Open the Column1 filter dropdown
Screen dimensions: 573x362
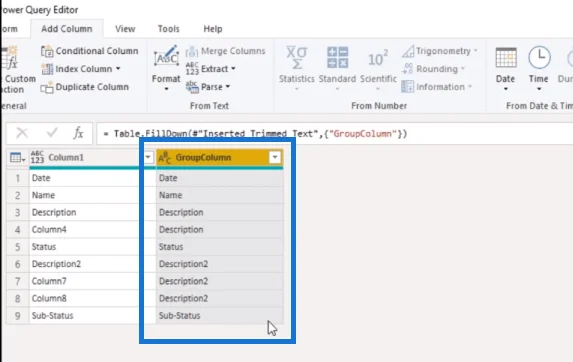point(148,157)
